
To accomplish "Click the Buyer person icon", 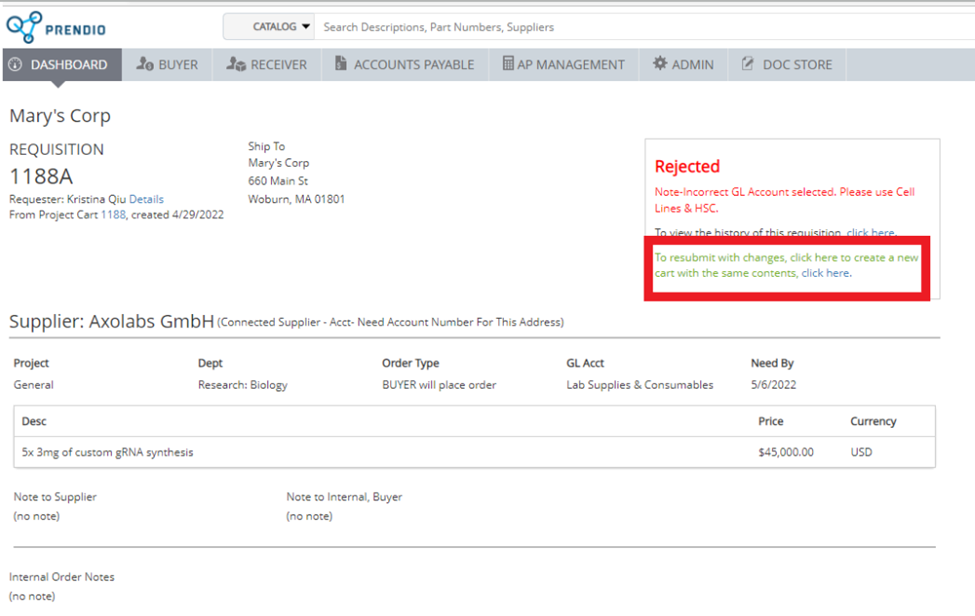I will tap(144, 65).
